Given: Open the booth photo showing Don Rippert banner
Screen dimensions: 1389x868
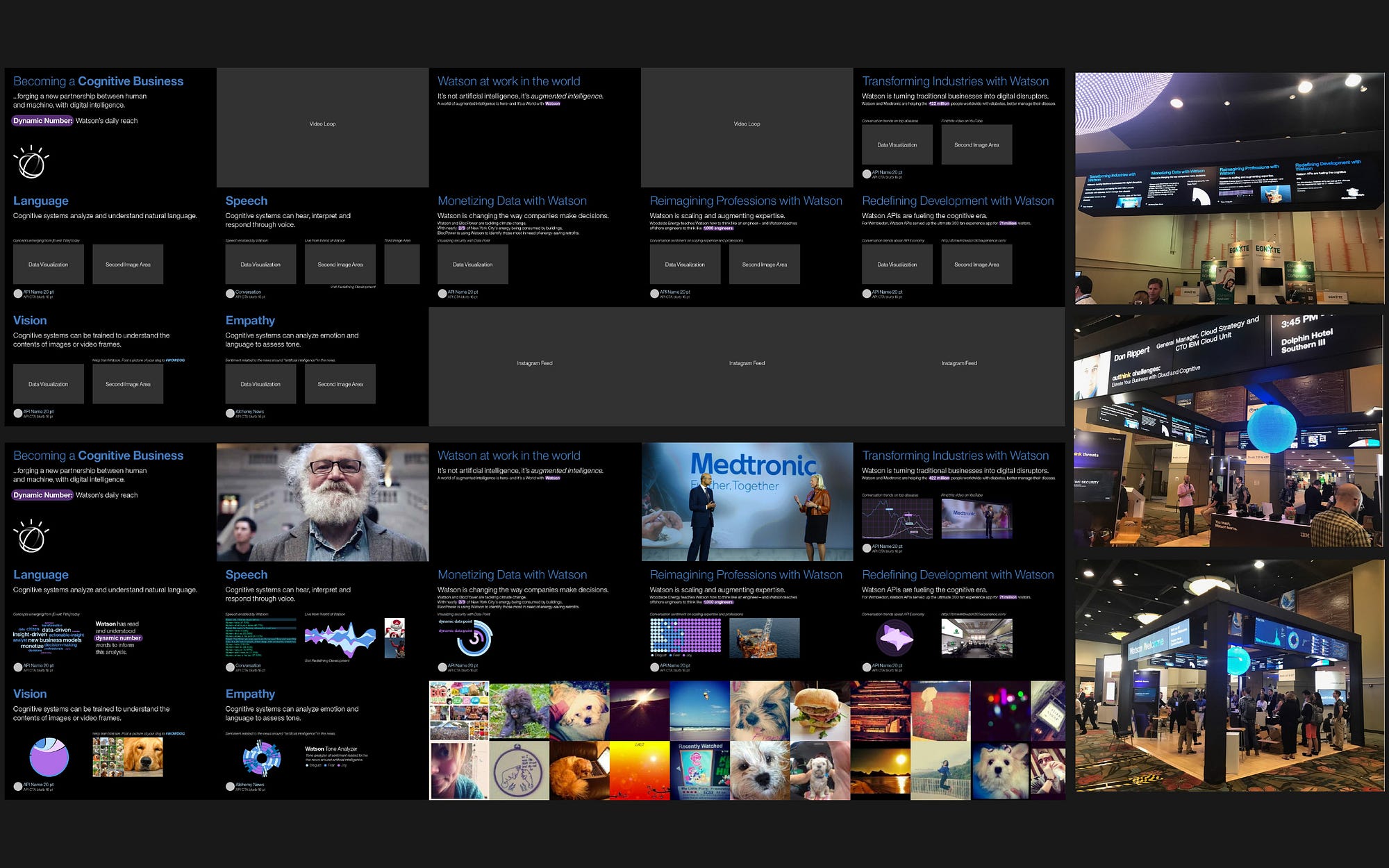Looking at the screenshot, I should pyautogui.click(x=1228, y=431).
